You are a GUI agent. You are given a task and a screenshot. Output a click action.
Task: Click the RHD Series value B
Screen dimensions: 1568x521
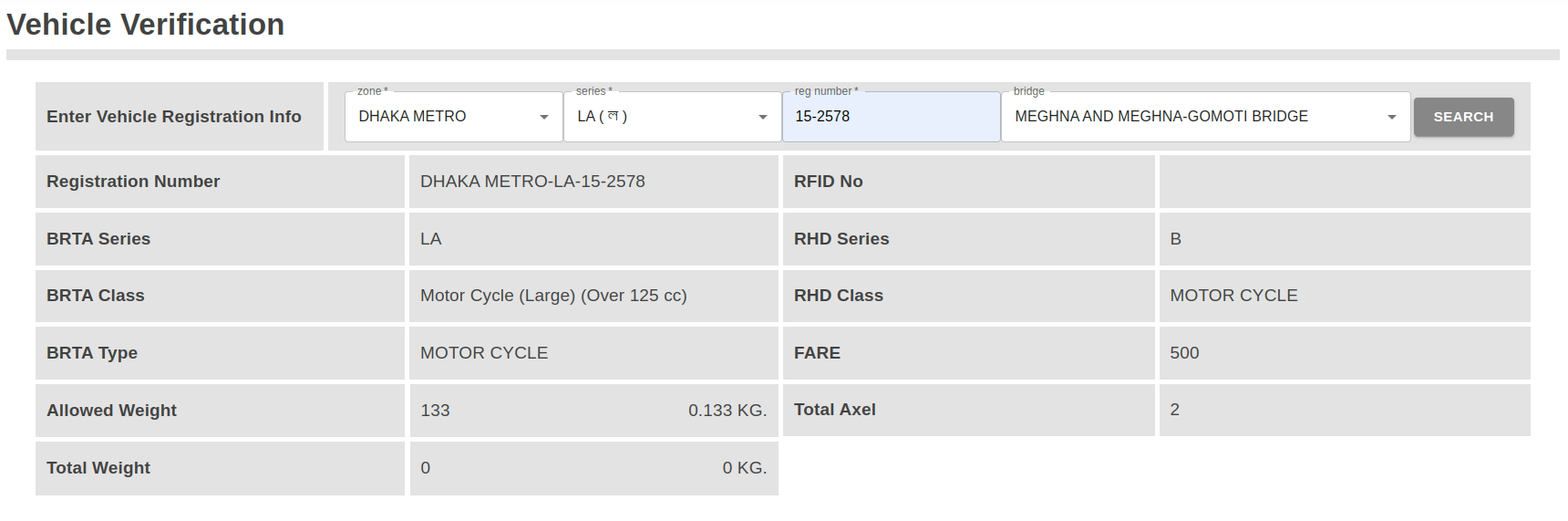1175,239
